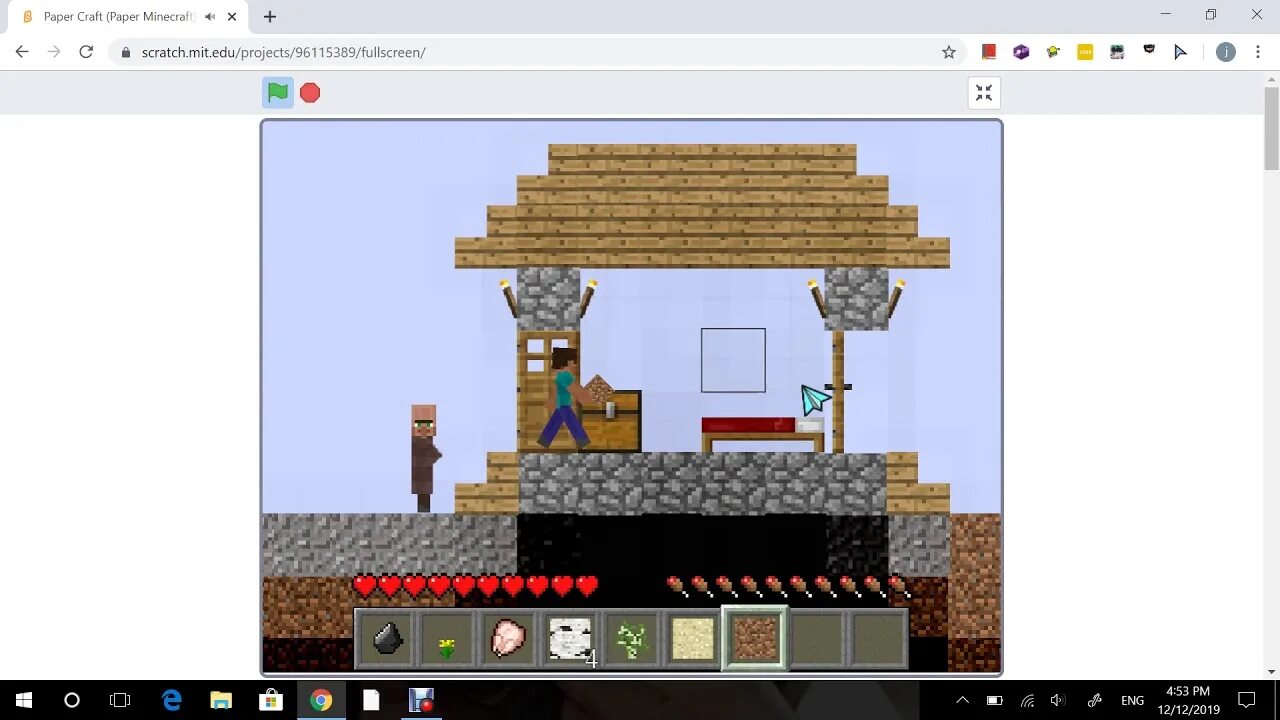Select the sapling hotbar slot
Screen dimensions: 1280x720
coord(631,638)
